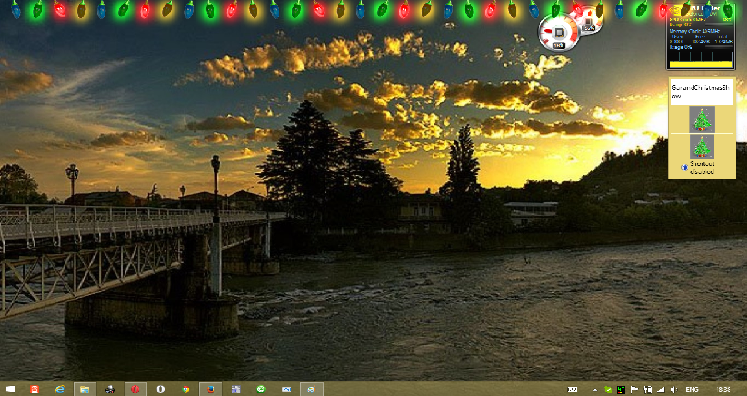Switch to the Firefox window
Viewport: 747px width, 396px height.
click(x=211, y=389)
